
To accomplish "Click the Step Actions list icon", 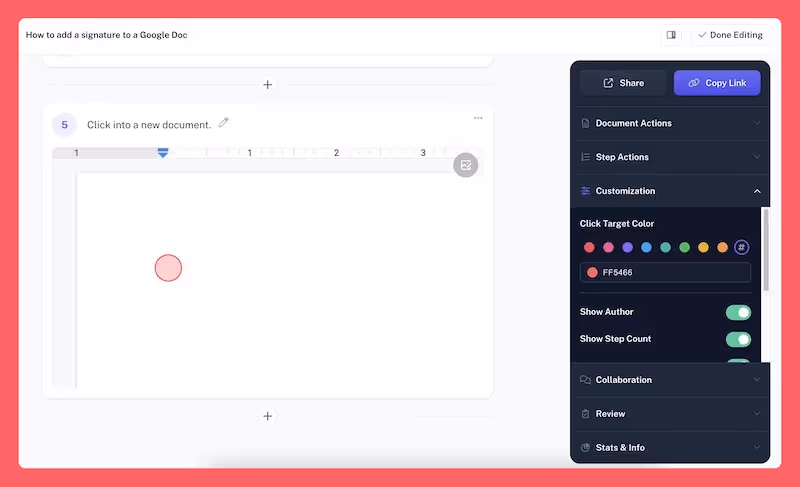I will click(x=585, y=157).
